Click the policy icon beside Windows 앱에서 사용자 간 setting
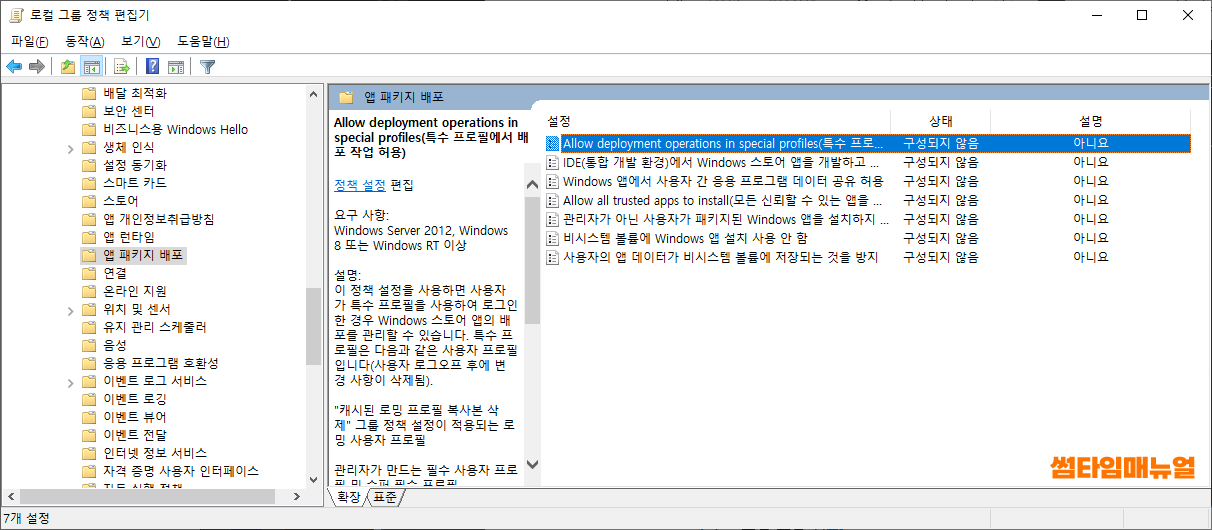The image size is (1212, 530). point(553,181)
